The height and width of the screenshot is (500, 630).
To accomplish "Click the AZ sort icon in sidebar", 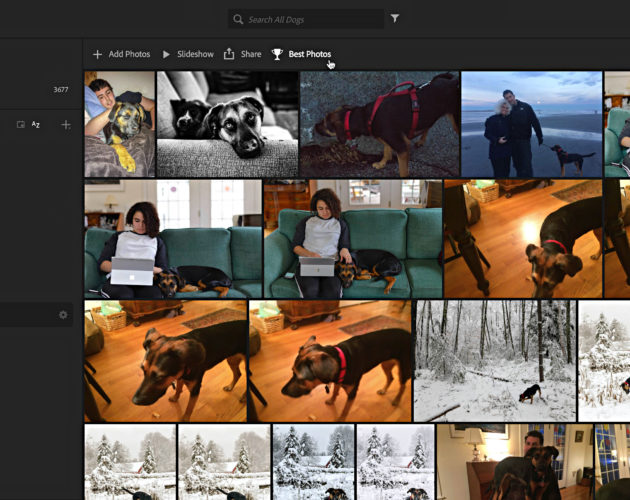I will [36, 125].
